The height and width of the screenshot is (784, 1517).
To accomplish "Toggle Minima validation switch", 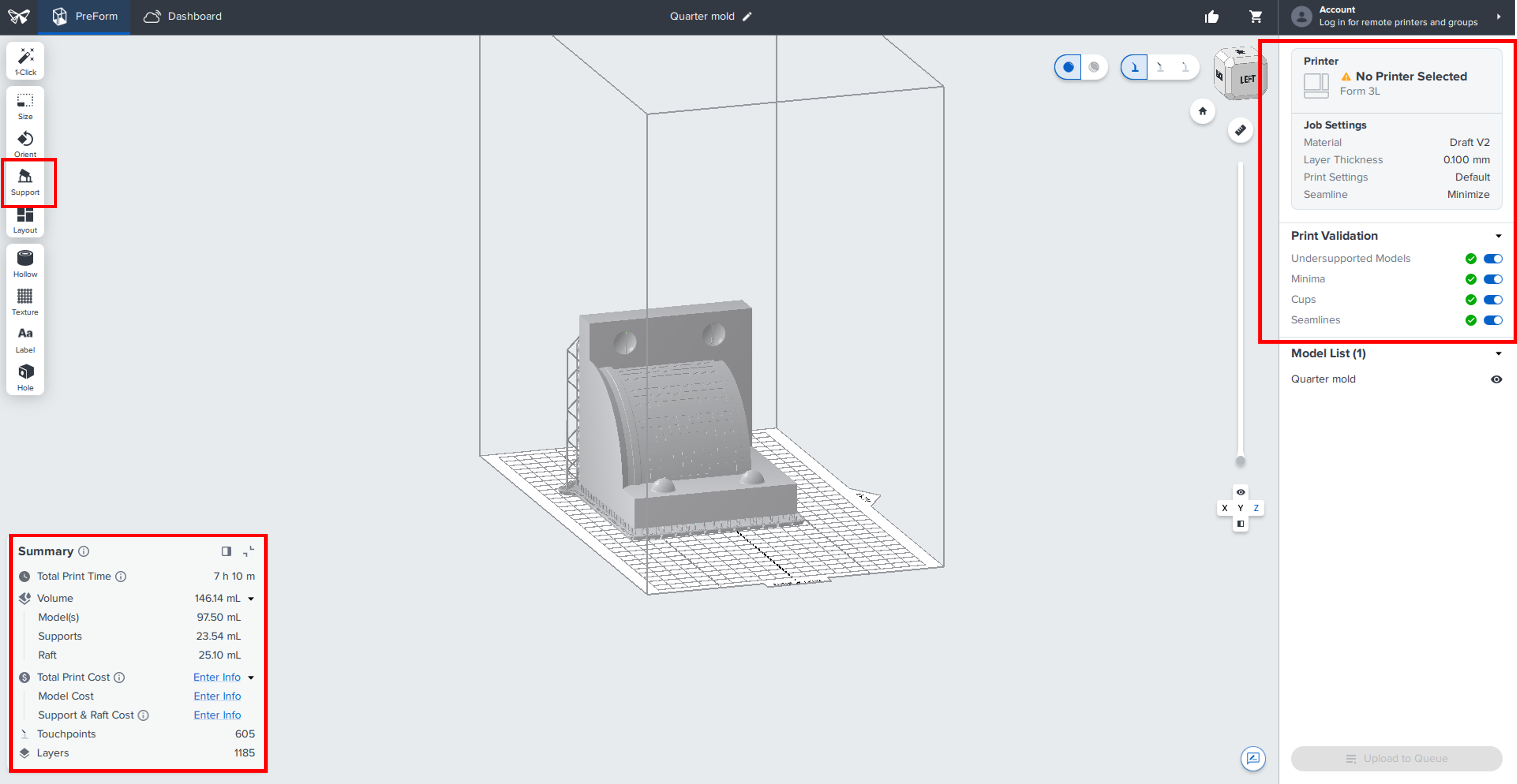I will [1493, 279].
